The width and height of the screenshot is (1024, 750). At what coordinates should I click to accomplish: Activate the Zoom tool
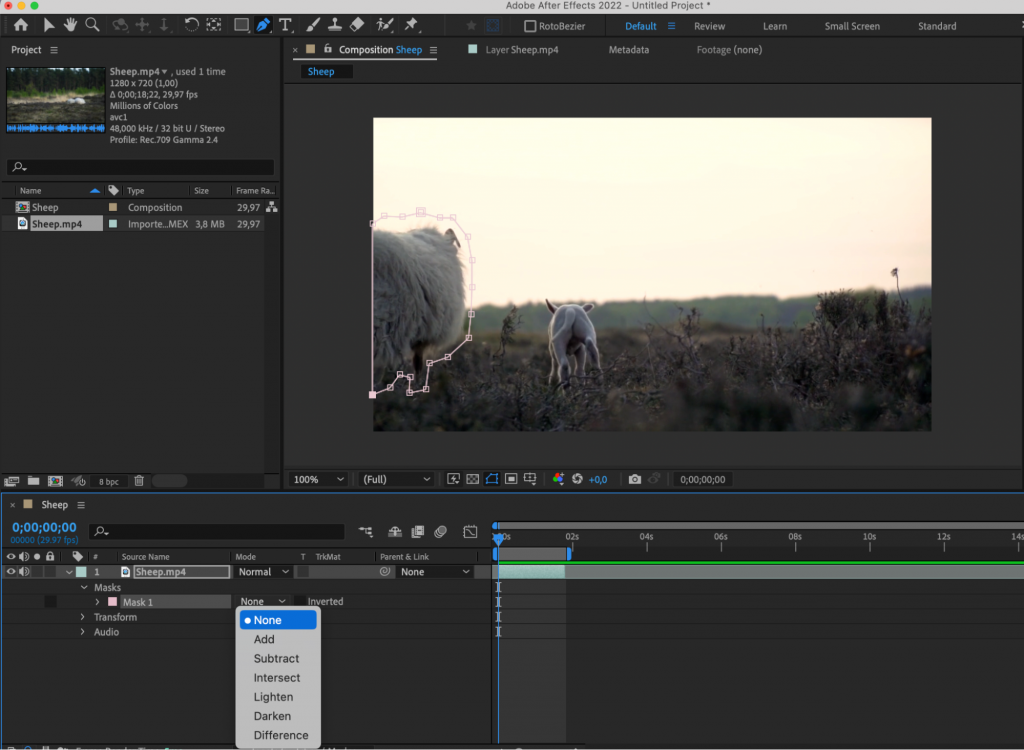93,24
